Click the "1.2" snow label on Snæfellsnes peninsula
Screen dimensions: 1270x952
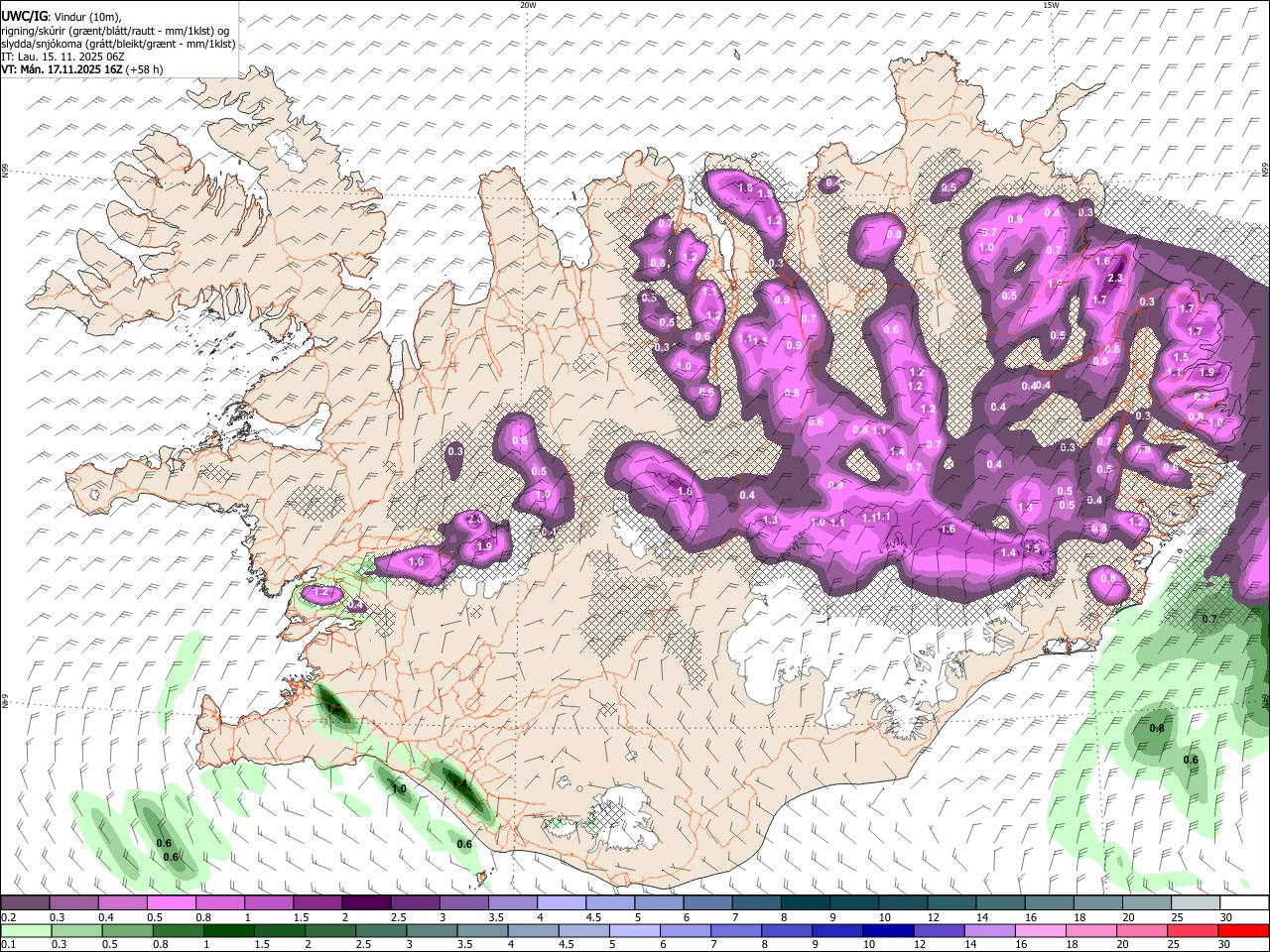pos(320,592)
